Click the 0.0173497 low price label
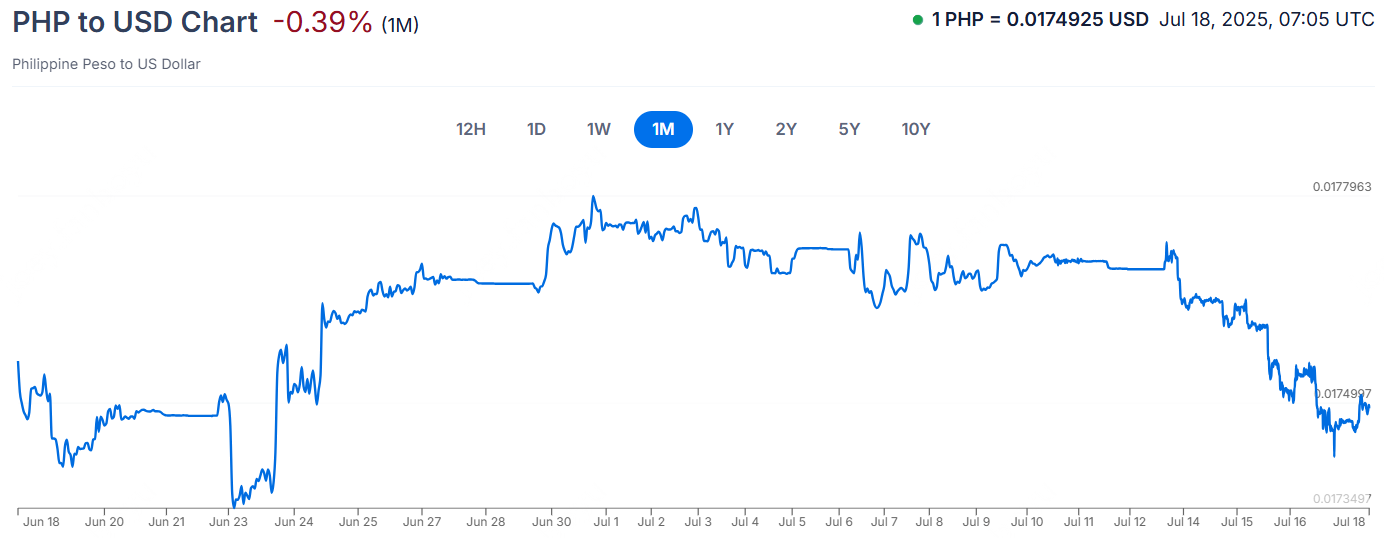The height and width of the screenshot is (538, 1384). (1342, 499)
